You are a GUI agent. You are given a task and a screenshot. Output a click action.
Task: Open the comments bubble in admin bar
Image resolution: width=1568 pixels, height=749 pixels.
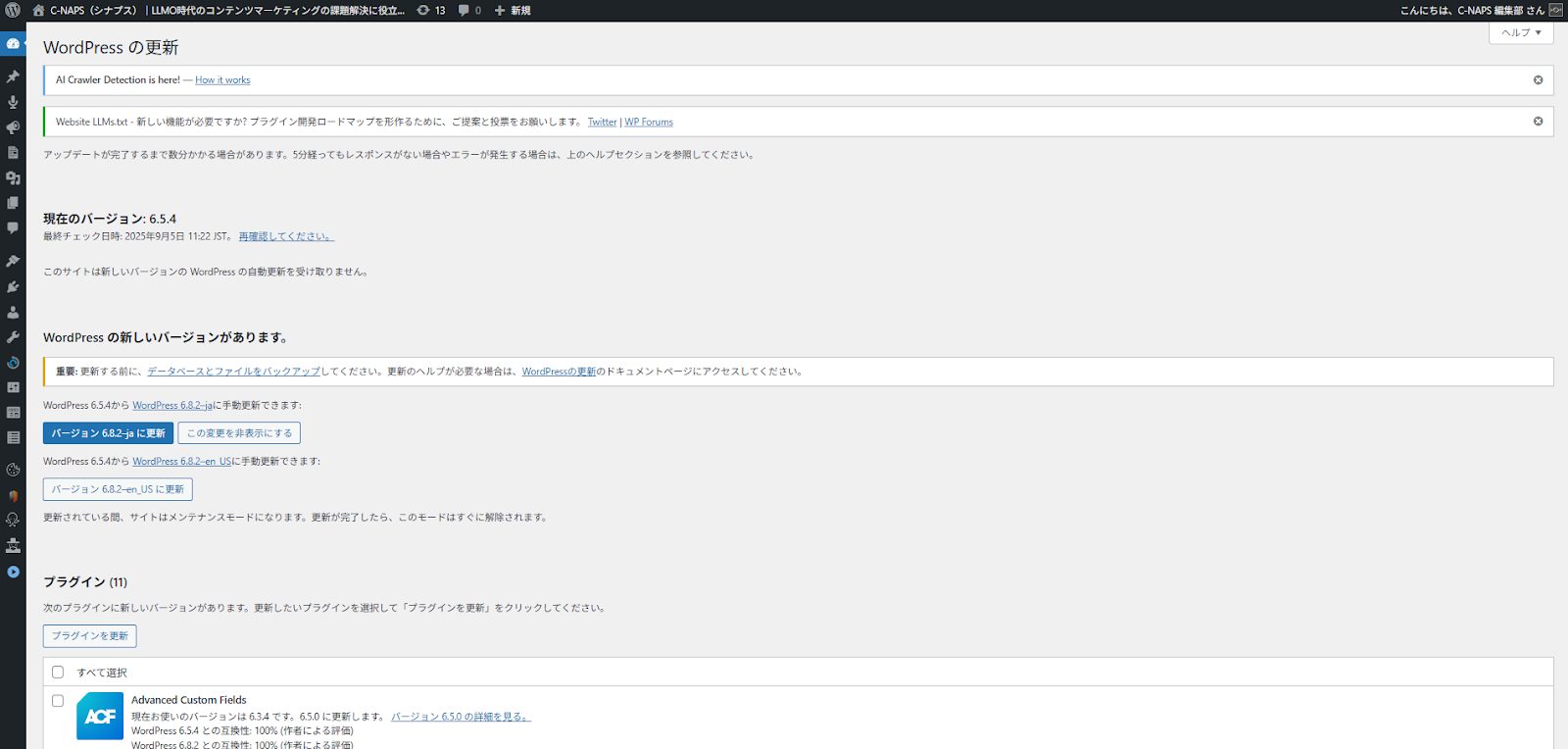(469, 10)
